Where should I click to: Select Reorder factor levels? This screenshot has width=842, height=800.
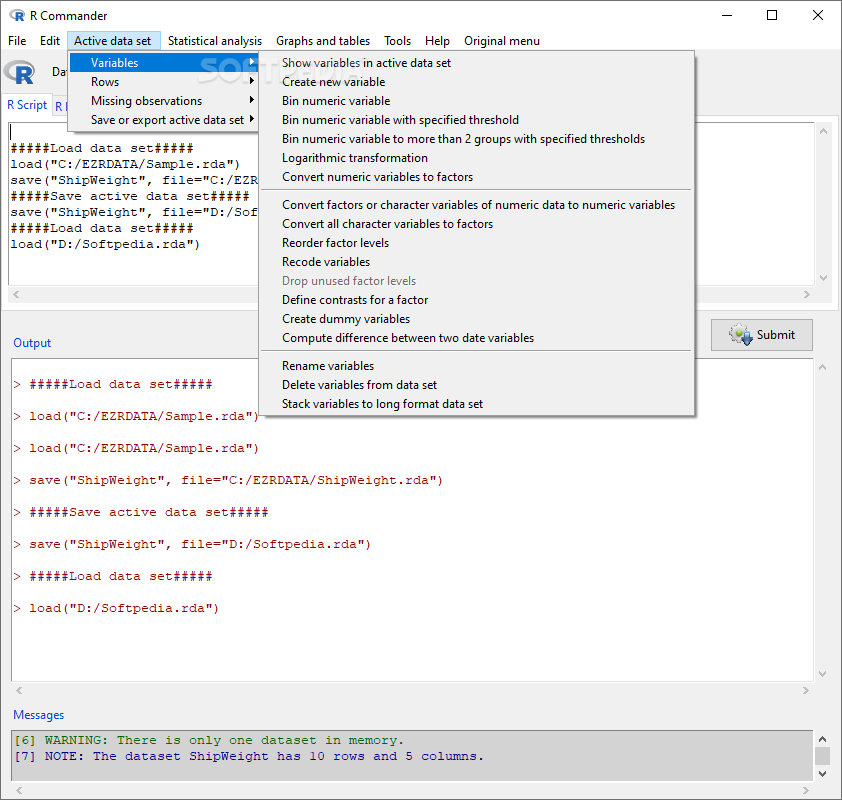477,243
